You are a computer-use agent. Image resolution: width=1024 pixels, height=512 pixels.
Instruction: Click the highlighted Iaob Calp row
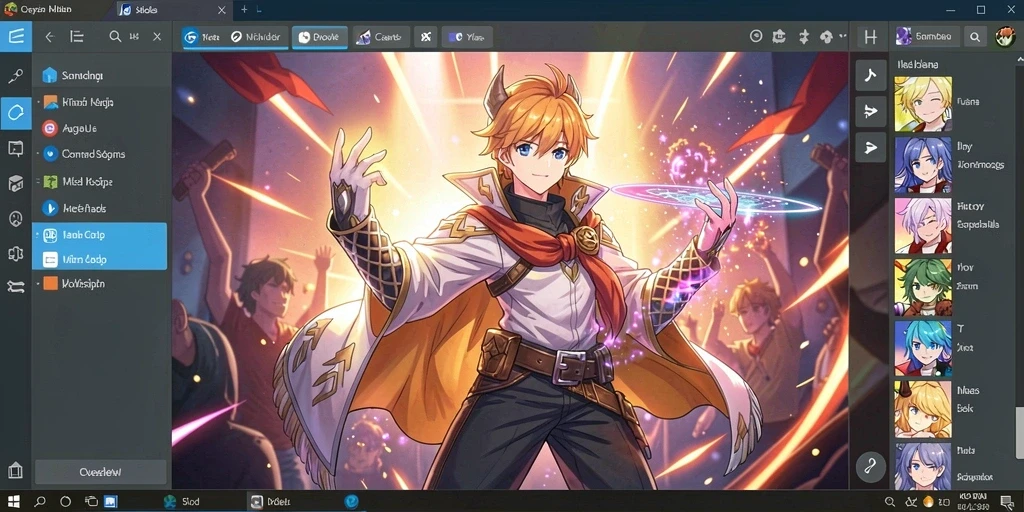coord(99,235)
